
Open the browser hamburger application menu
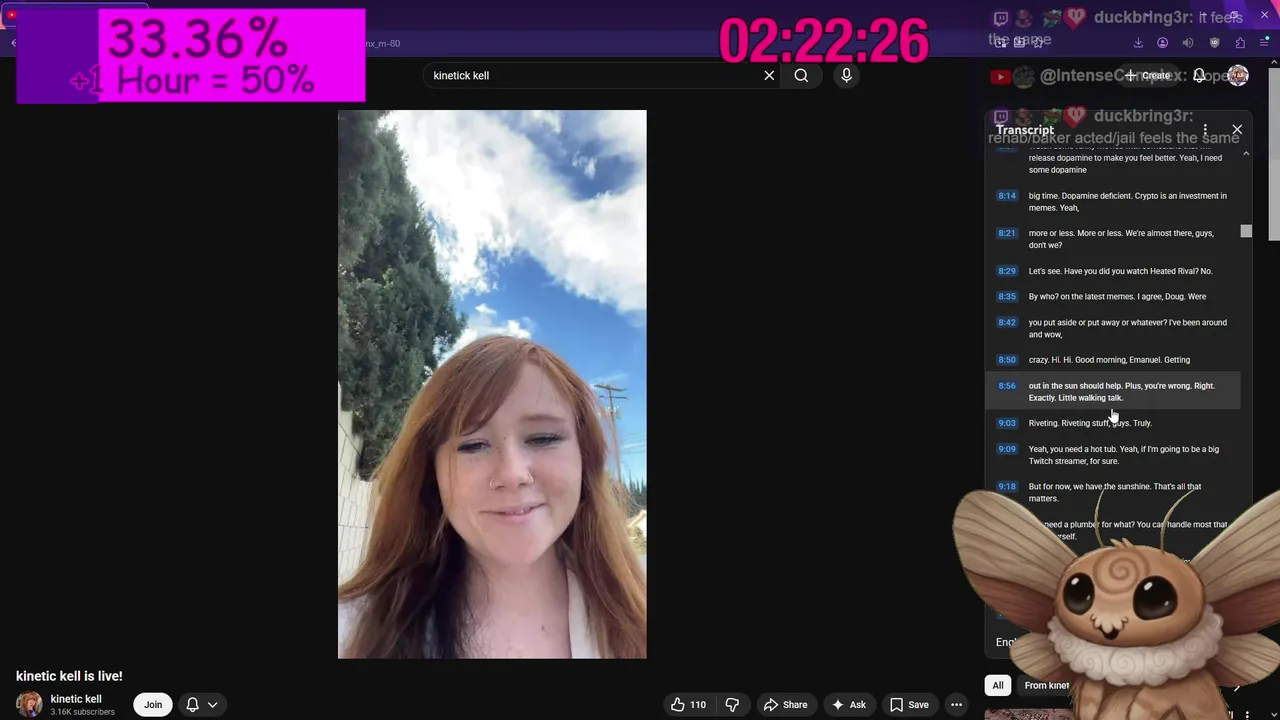point(1265,43)
